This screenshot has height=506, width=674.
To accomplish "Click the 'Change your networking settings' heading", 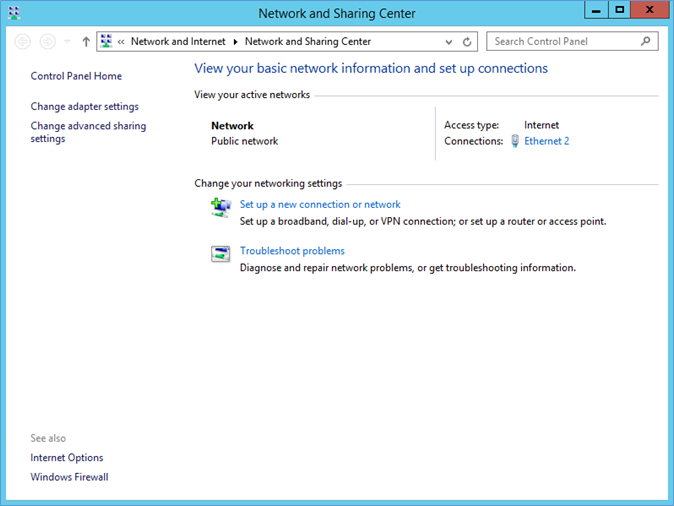I will [x=268, y=183].
